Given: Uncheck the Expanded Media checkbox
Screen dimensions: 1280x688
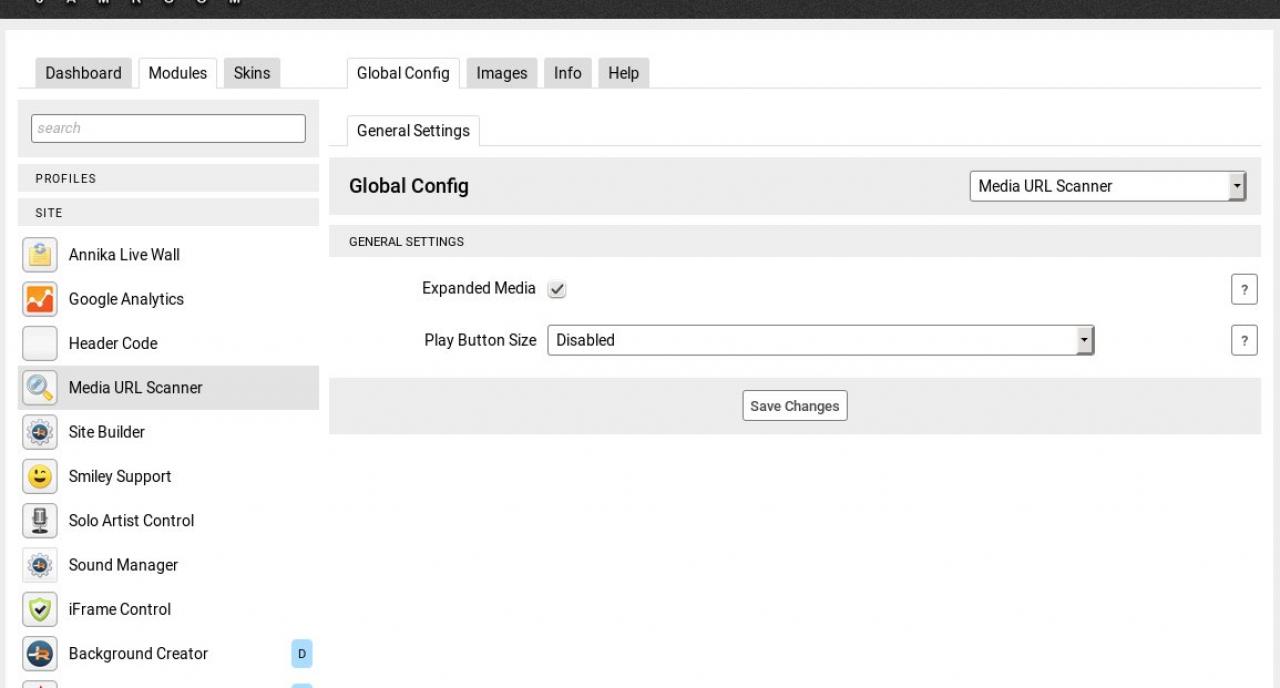Looking at the screenshot, I should pyautogui.click(x=557, y=288).
